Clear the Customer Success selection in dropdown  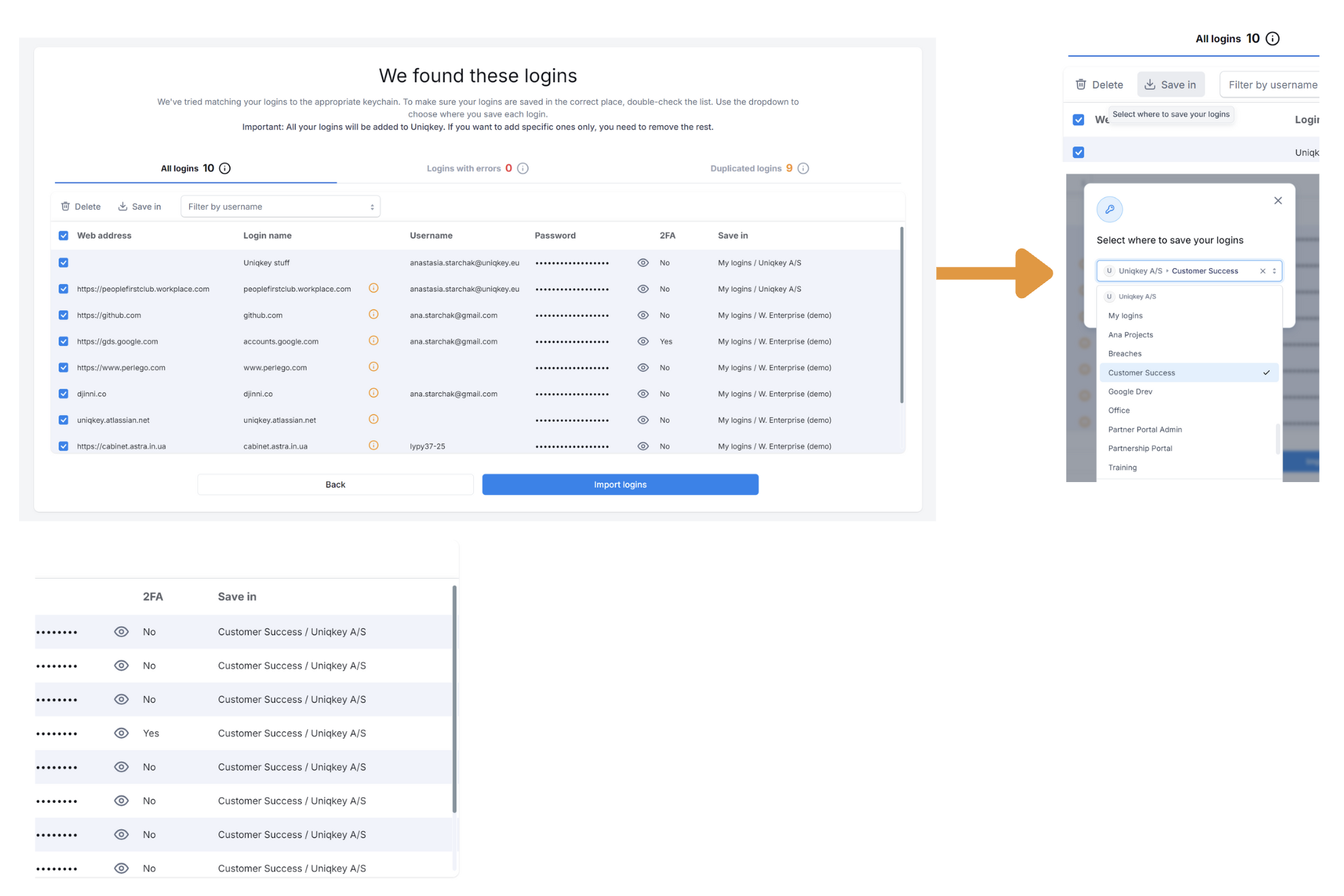(x=1262, y=271)
